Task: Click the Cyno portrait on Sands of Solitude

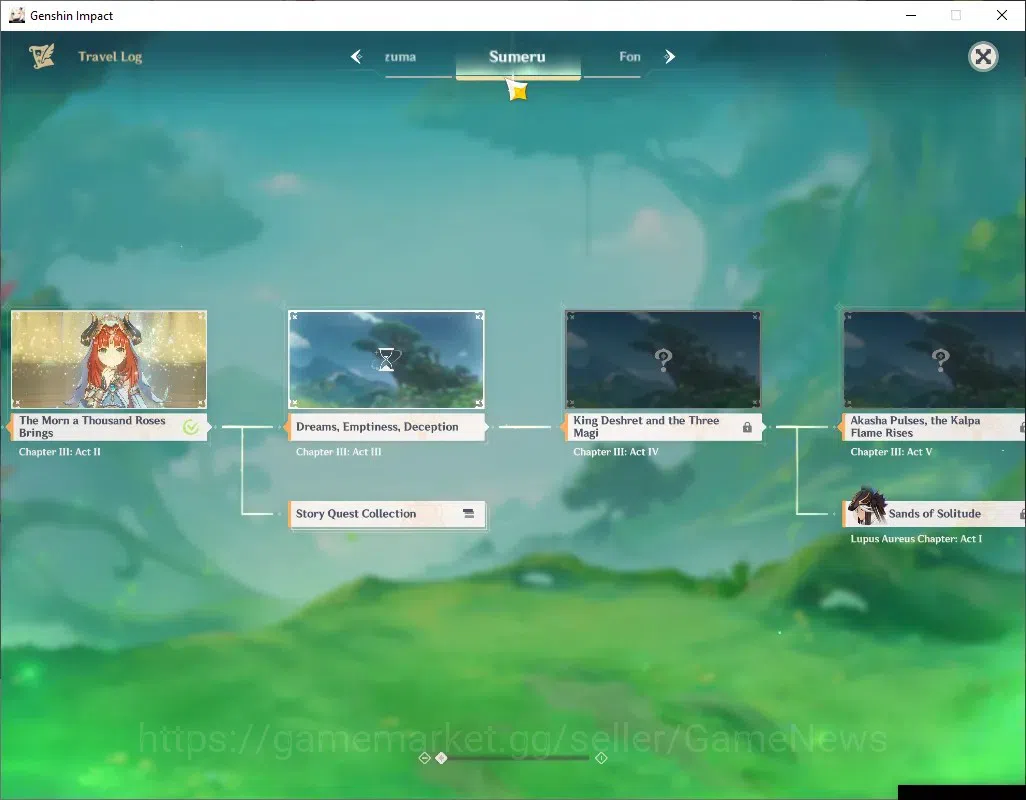Action: [x=866, y=506]
